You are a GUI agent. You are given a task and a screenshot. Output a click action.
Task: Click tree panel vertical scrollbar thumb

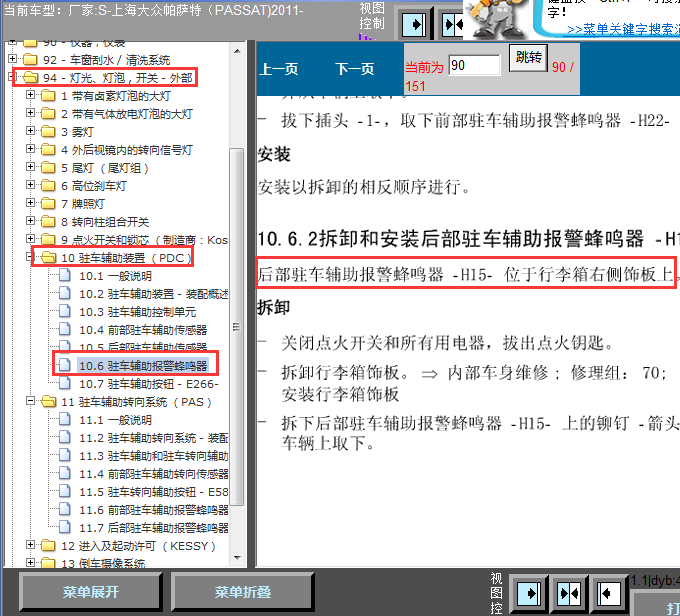tap(237, 327)
